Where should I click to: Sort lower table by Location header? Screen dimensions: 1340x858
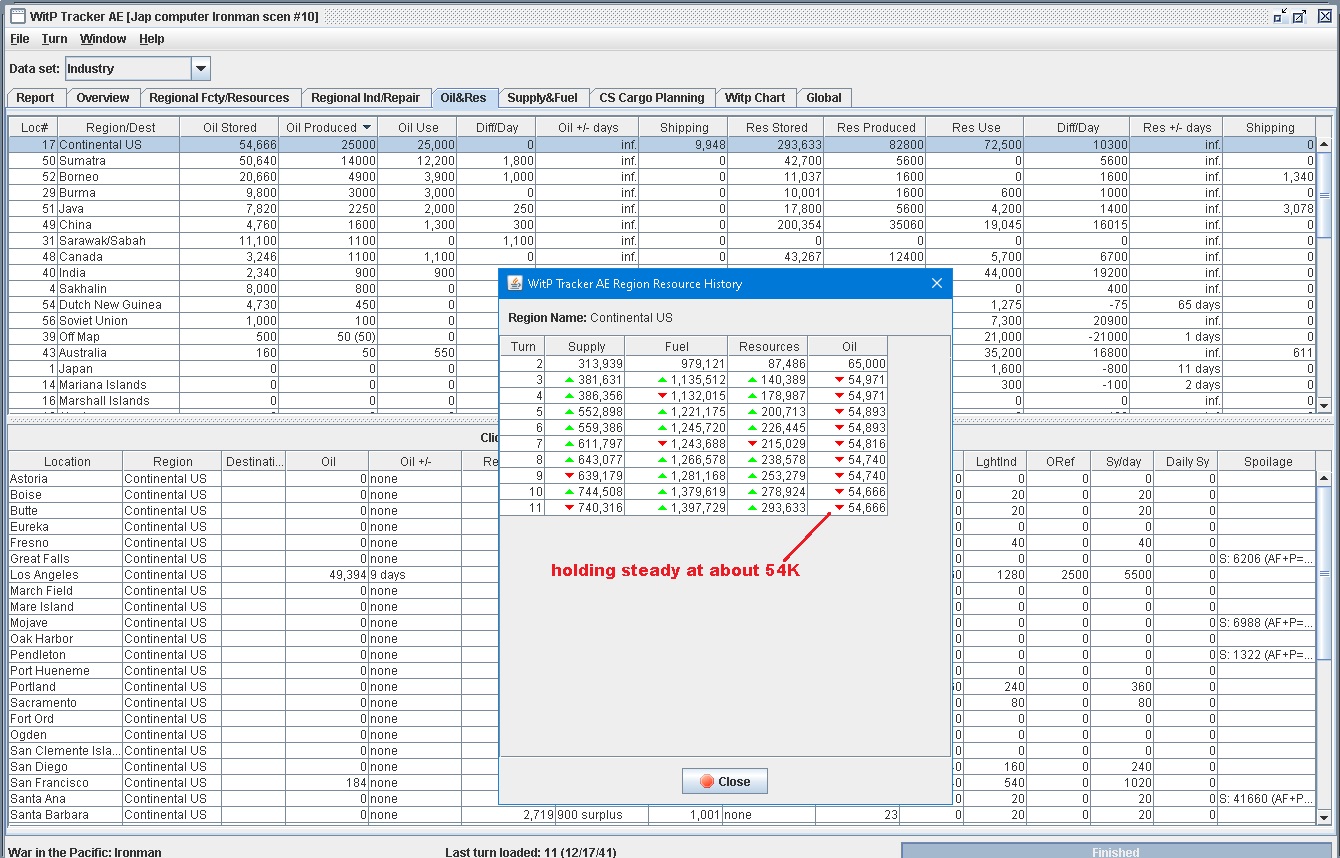66,462
